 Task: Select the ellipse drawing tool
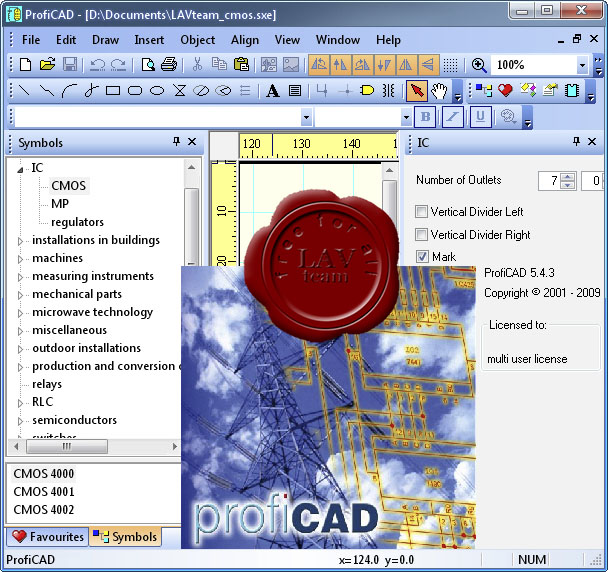tap(157, 91)
